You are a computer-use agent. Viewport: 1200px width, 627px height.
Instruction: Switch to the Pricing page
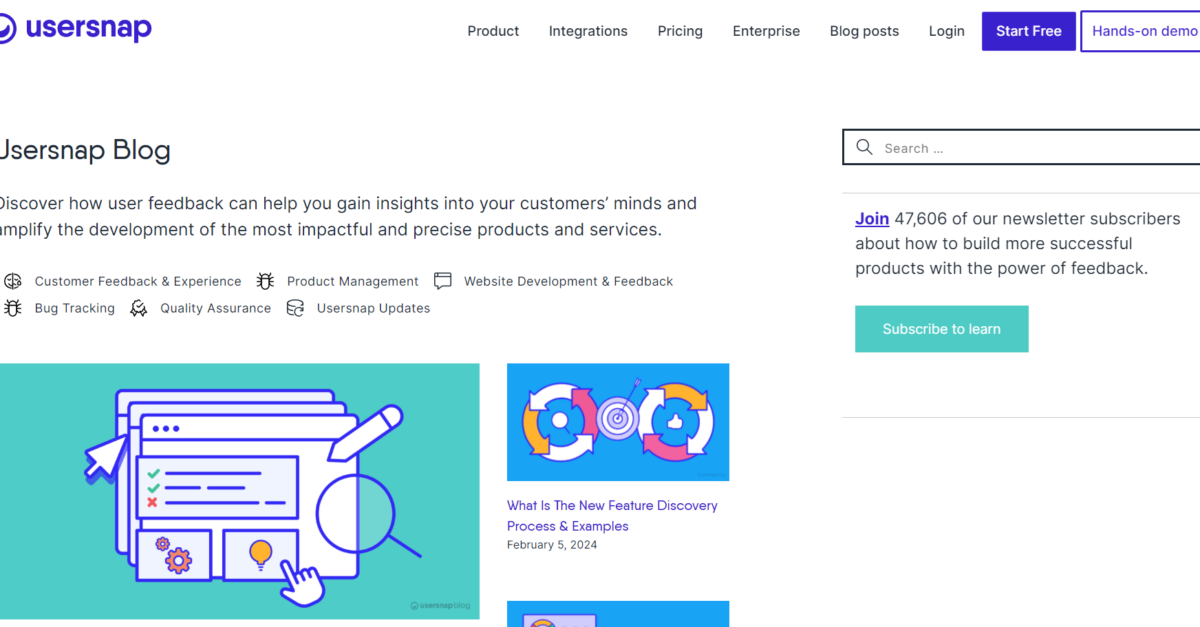pyautogui.click(x=680, y=31)
